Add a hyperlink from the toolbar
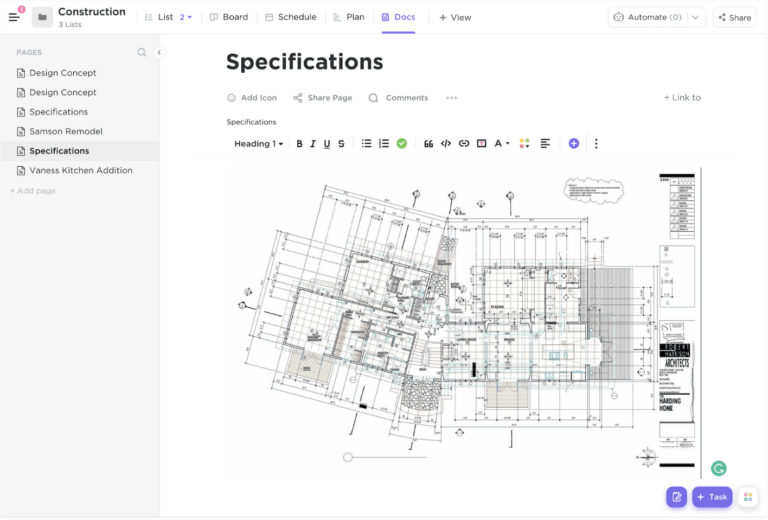This screenshot has height=520, width=768. [464, 144]
